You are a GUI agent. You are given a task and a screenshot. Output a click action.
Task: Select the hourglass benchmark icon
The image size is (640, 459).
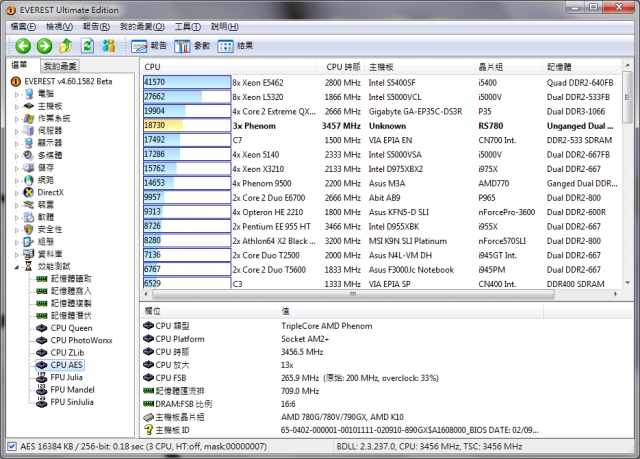(x=29, y=266)
